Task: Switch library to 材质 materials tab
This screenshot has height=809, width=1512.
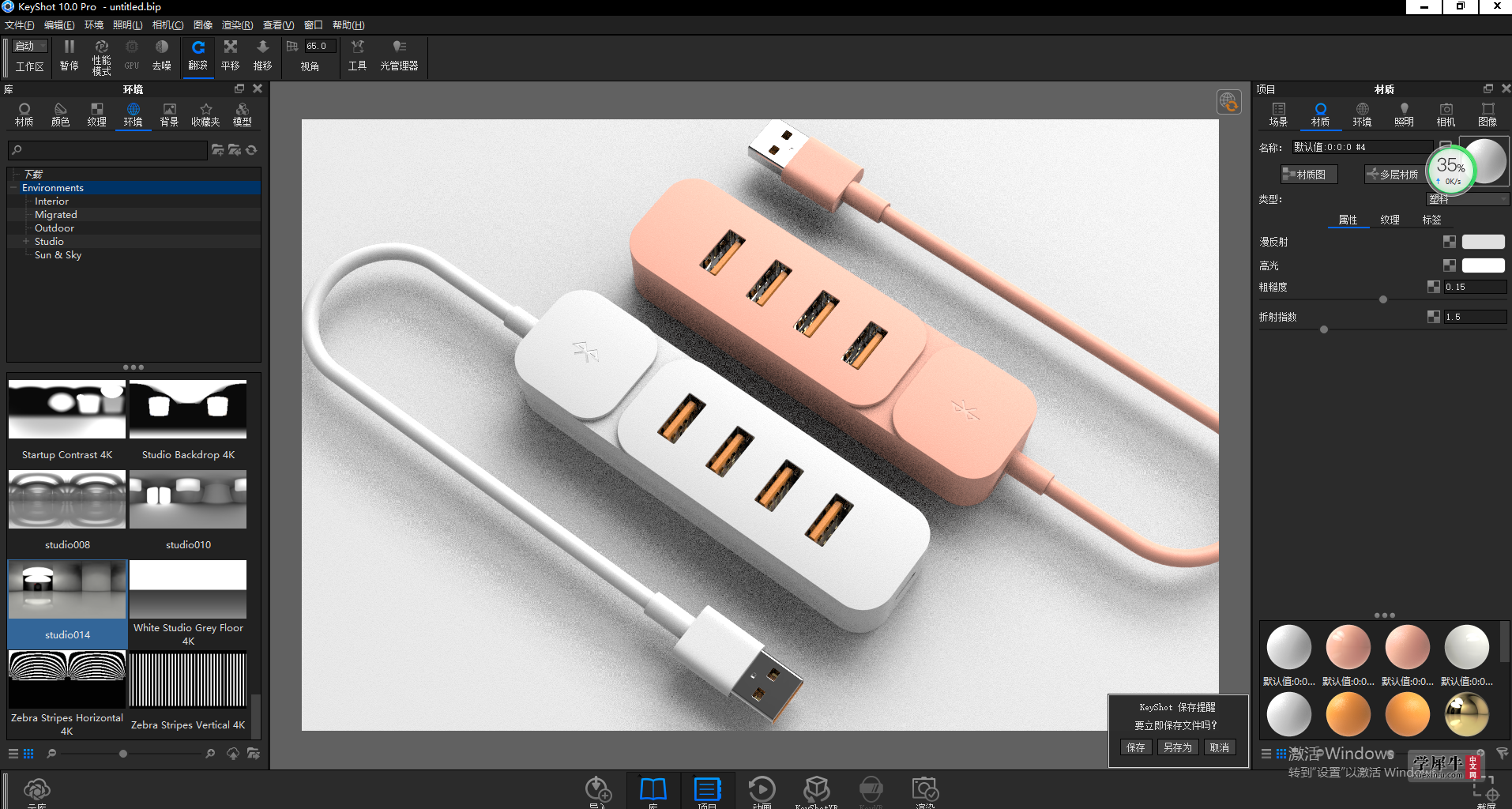Action: [x=24, y=115]
